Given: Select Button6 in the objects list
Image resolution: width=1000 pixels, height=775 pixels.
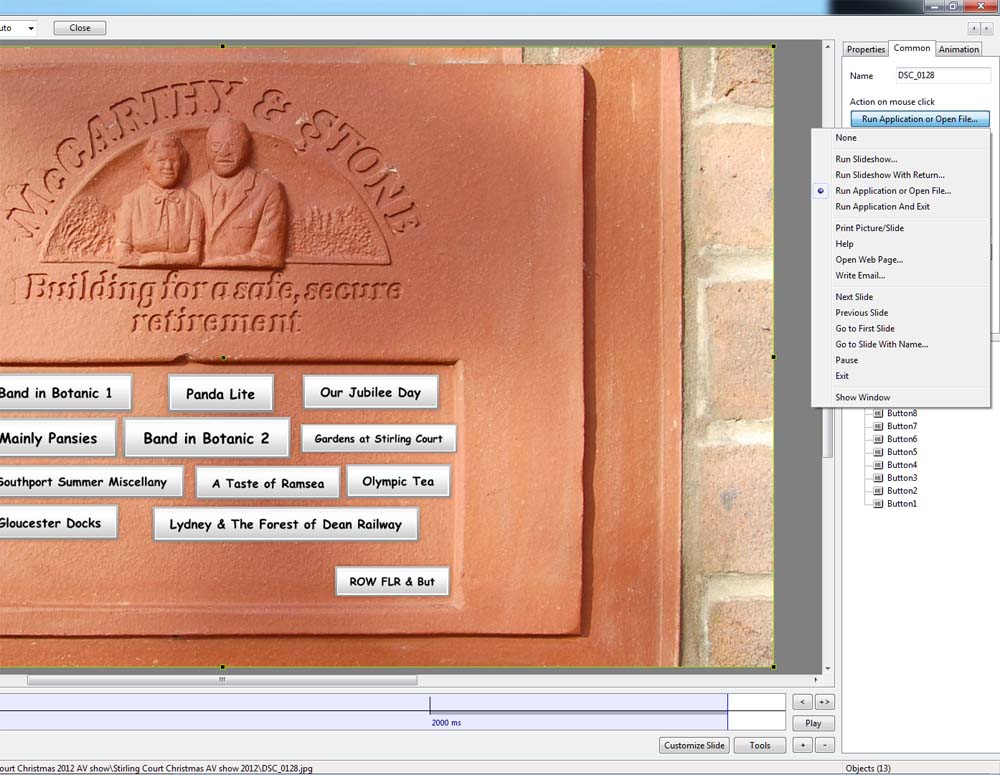Looking at the screenshot, I should (902, 439).
